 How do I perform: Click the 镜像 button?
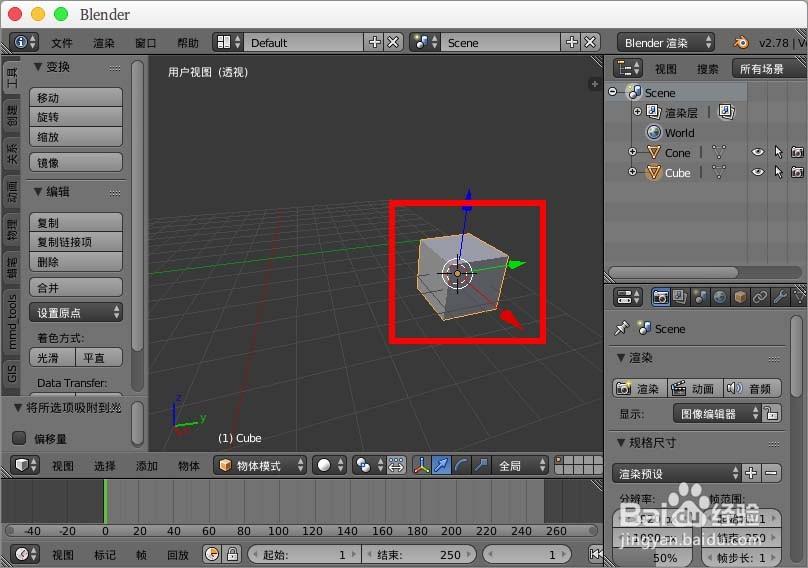click(x=76, y=162)
